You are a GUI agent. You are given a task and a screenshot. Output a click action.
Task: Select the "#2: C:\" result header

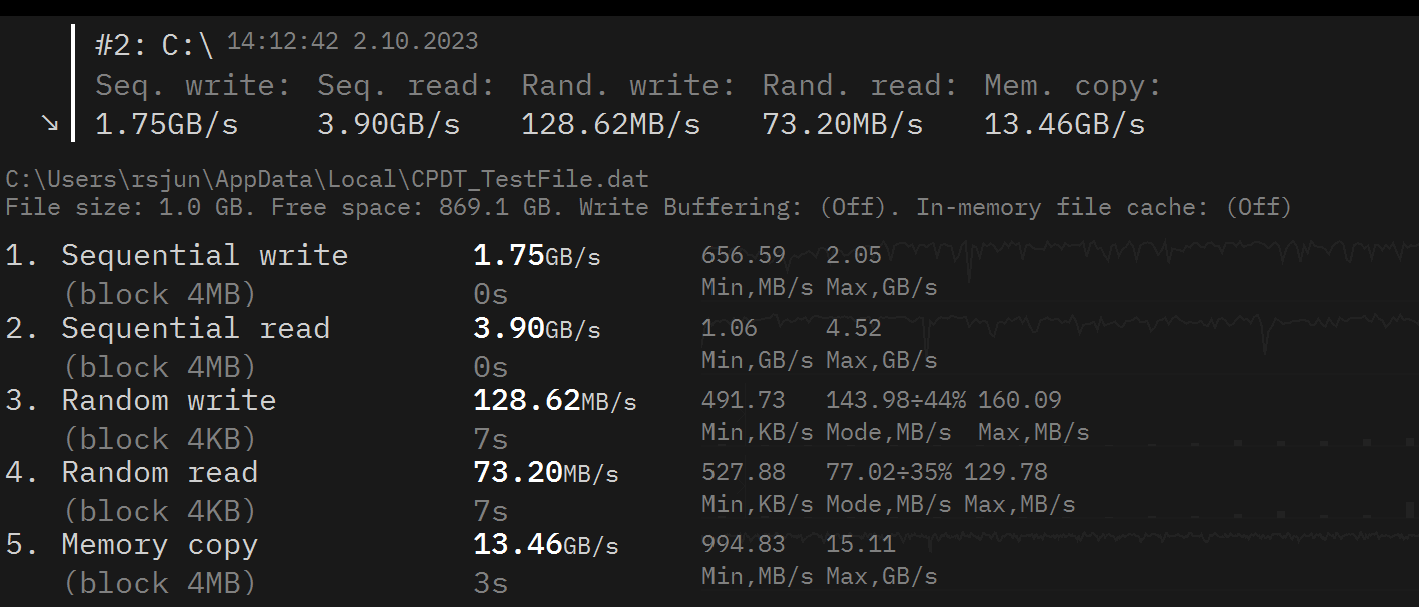coord(154,45)
